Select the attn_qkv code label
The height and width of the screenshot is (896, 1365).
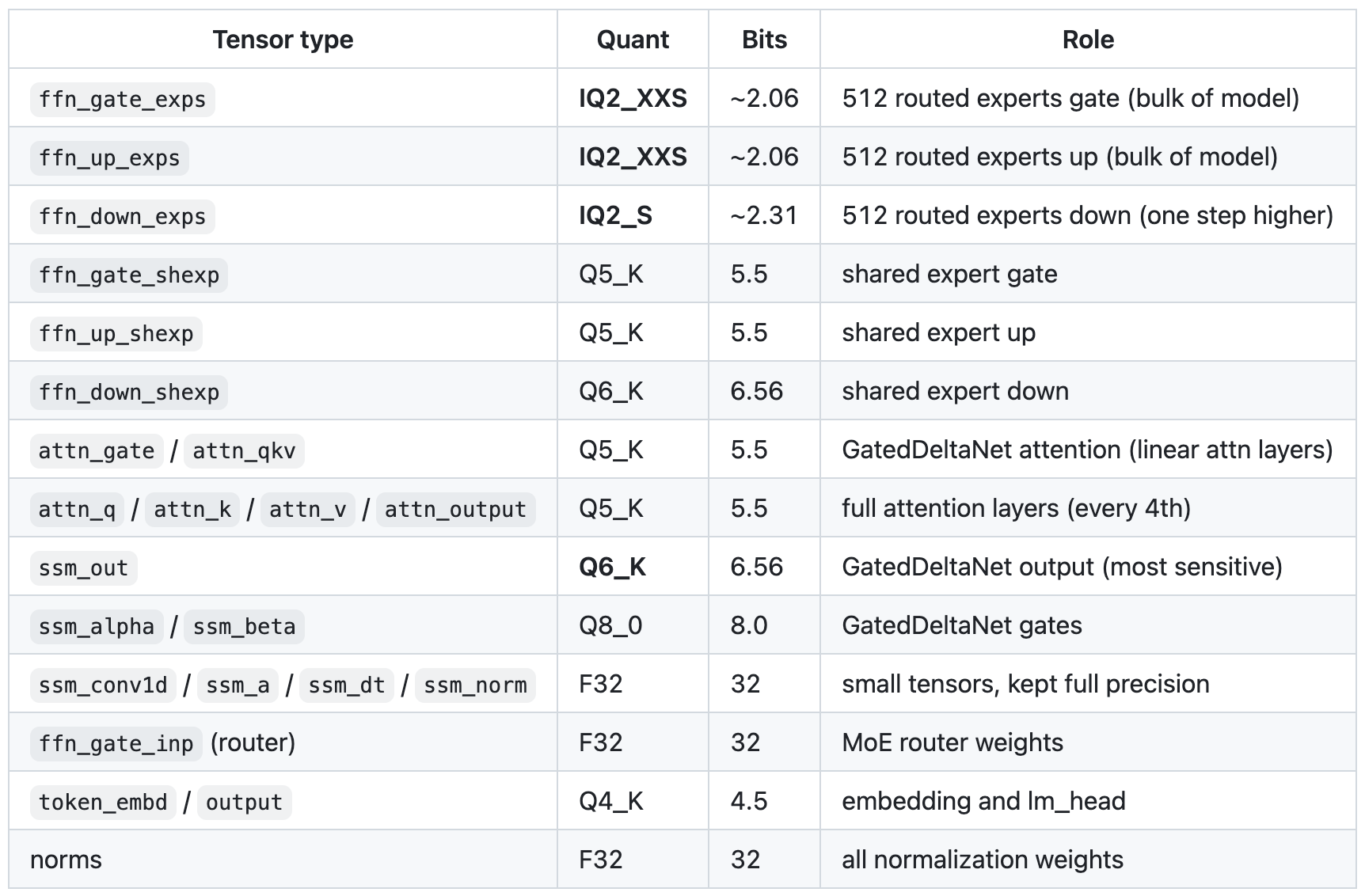click(x=244, y=451)
